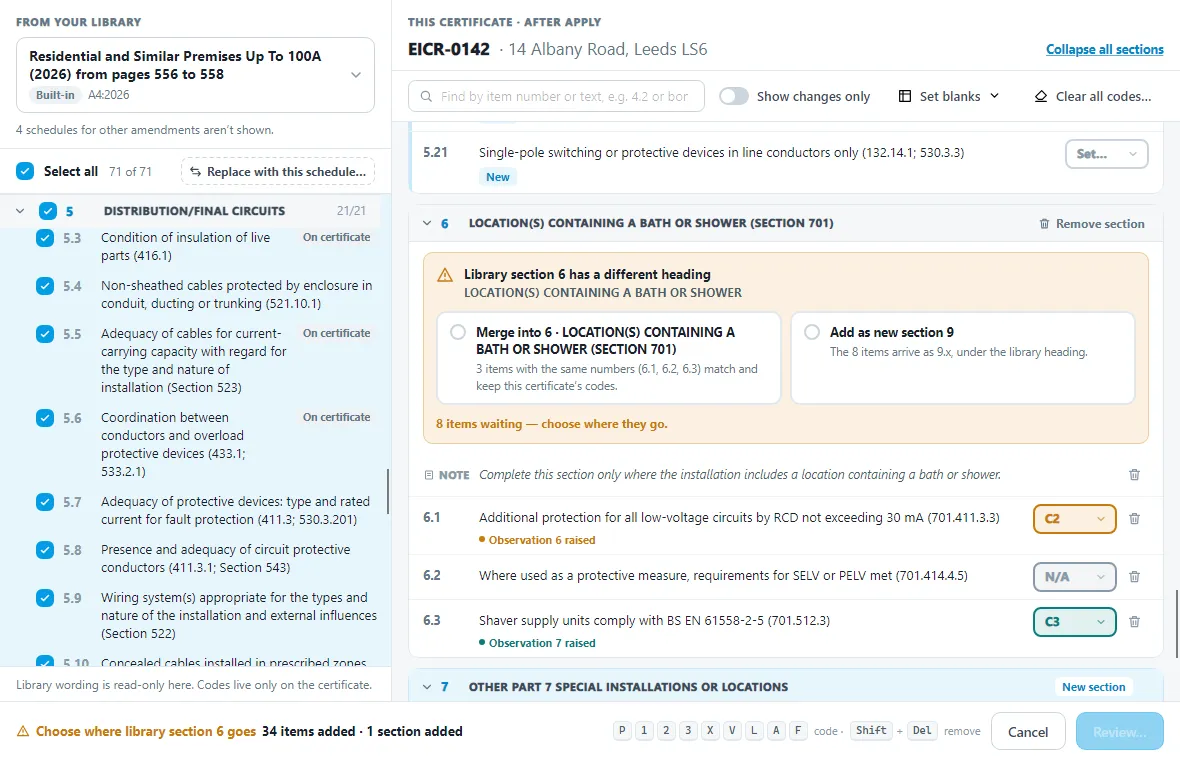Delete the NOTE row with trash icon
This screenshot has height=760, width=1180.
pyautogui.click(x=1134, y=475)
